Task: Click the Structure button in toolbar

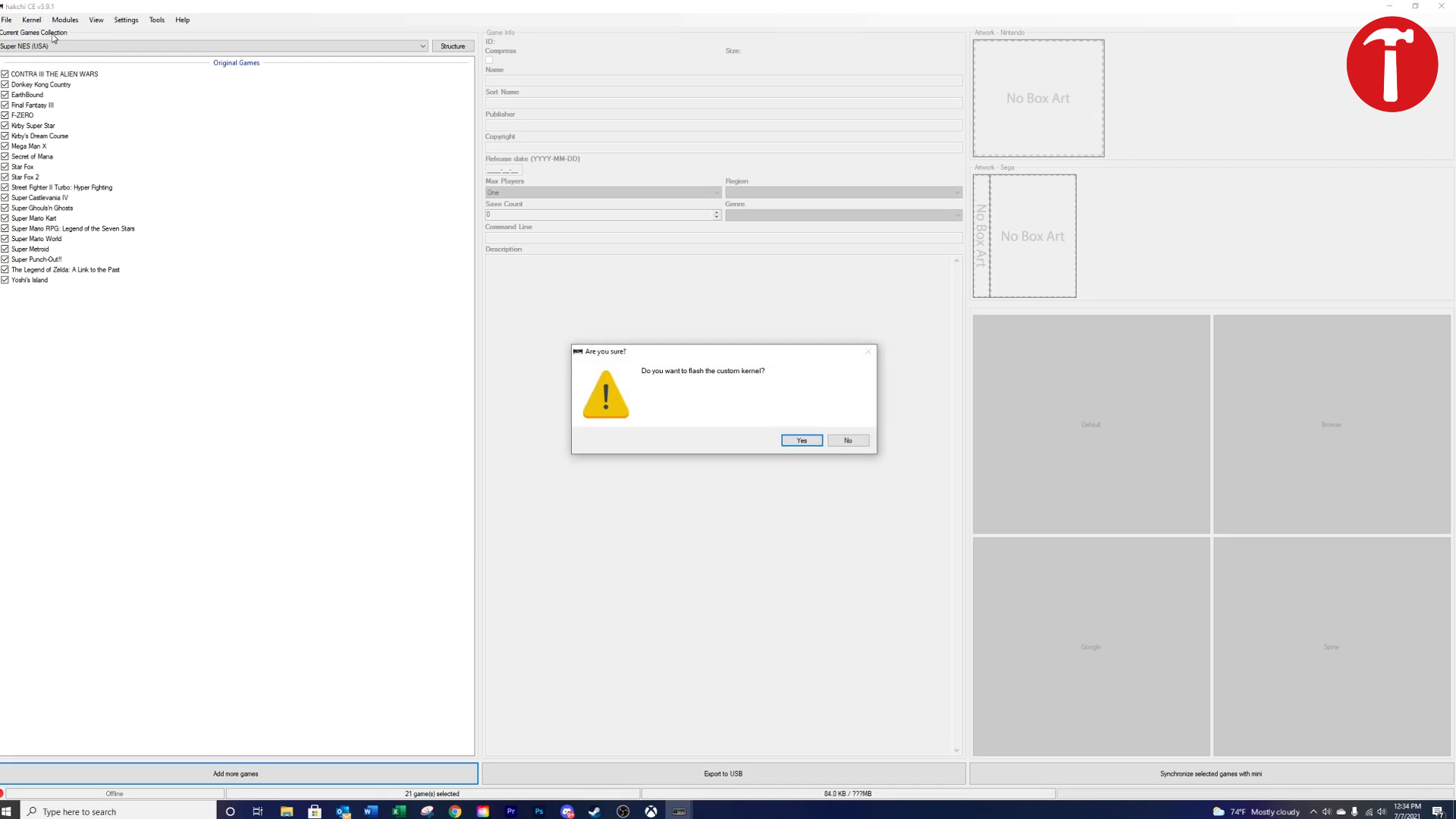Action: (x=453, y=45)
